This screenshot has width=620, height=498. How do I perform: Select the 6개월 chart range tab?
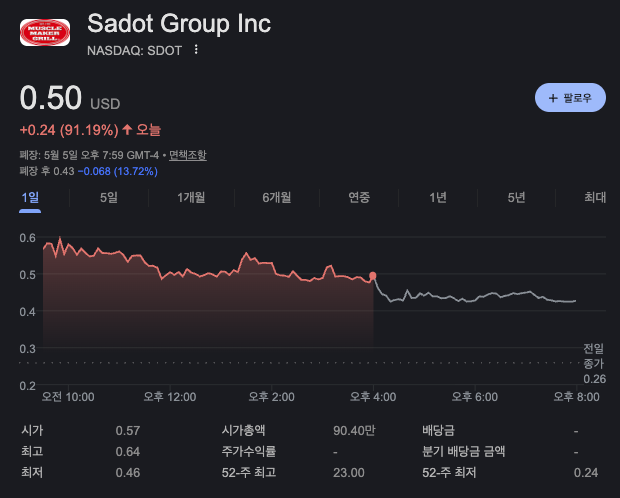pos(277,197)
